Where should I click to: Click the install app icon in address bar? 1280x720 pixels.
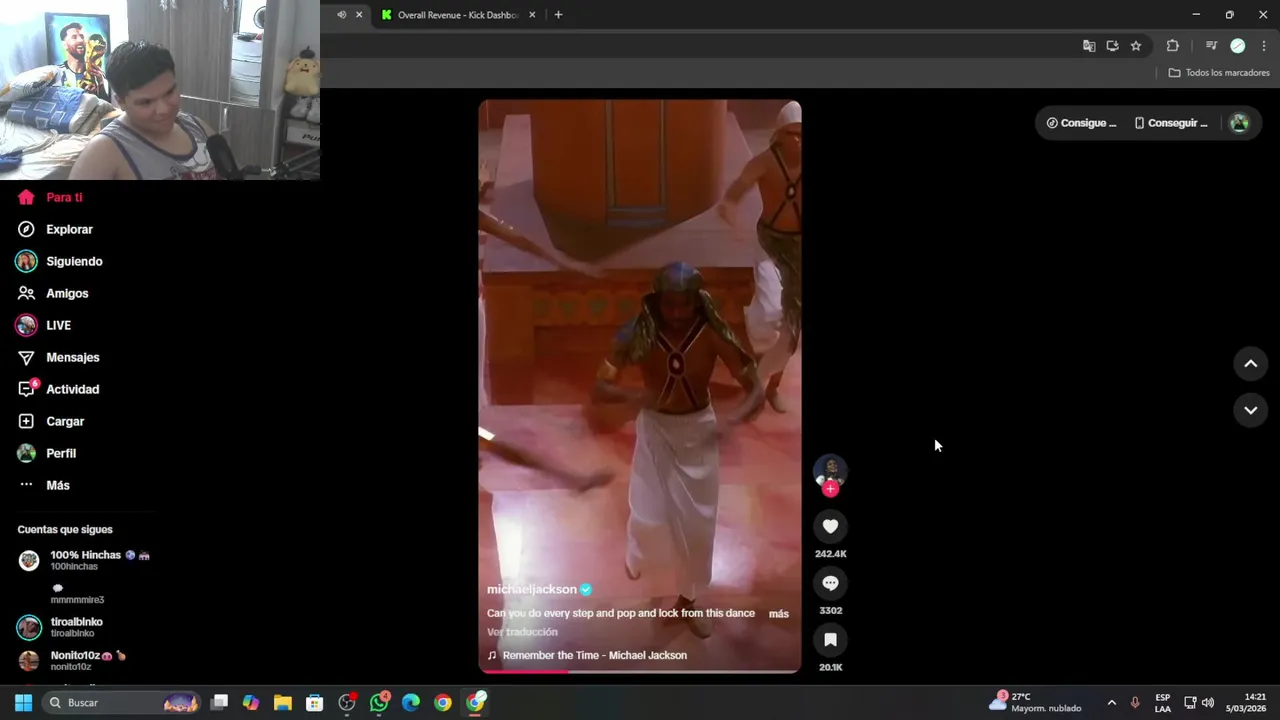[x=1112, y=46]
